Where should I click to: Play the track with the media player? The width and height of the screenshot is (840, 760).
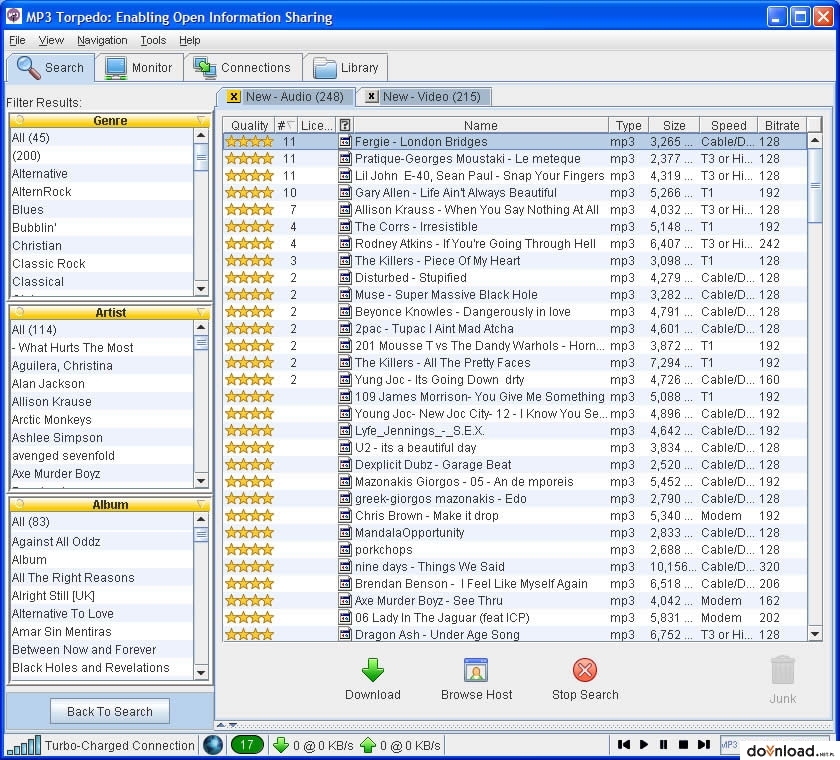[644, 744]
